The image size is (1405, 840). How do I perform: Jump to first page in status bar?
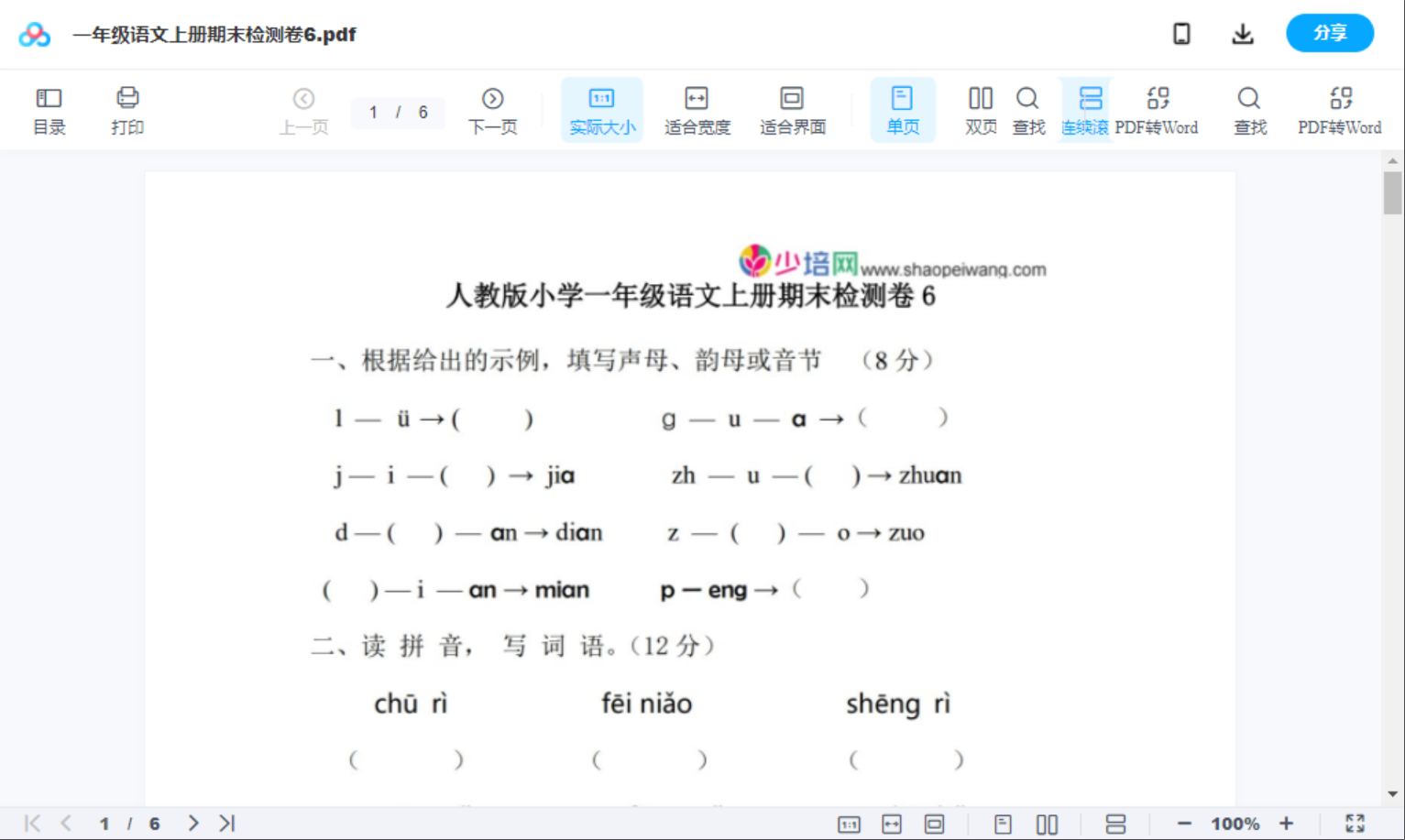pos(32,824)
